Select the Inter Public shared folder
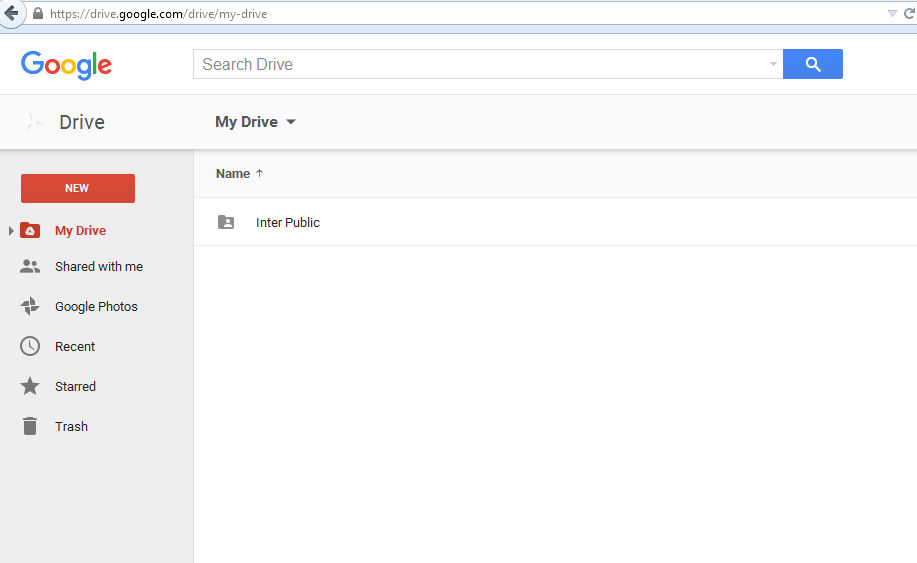917x563 pixels. [x=287, y=223]
